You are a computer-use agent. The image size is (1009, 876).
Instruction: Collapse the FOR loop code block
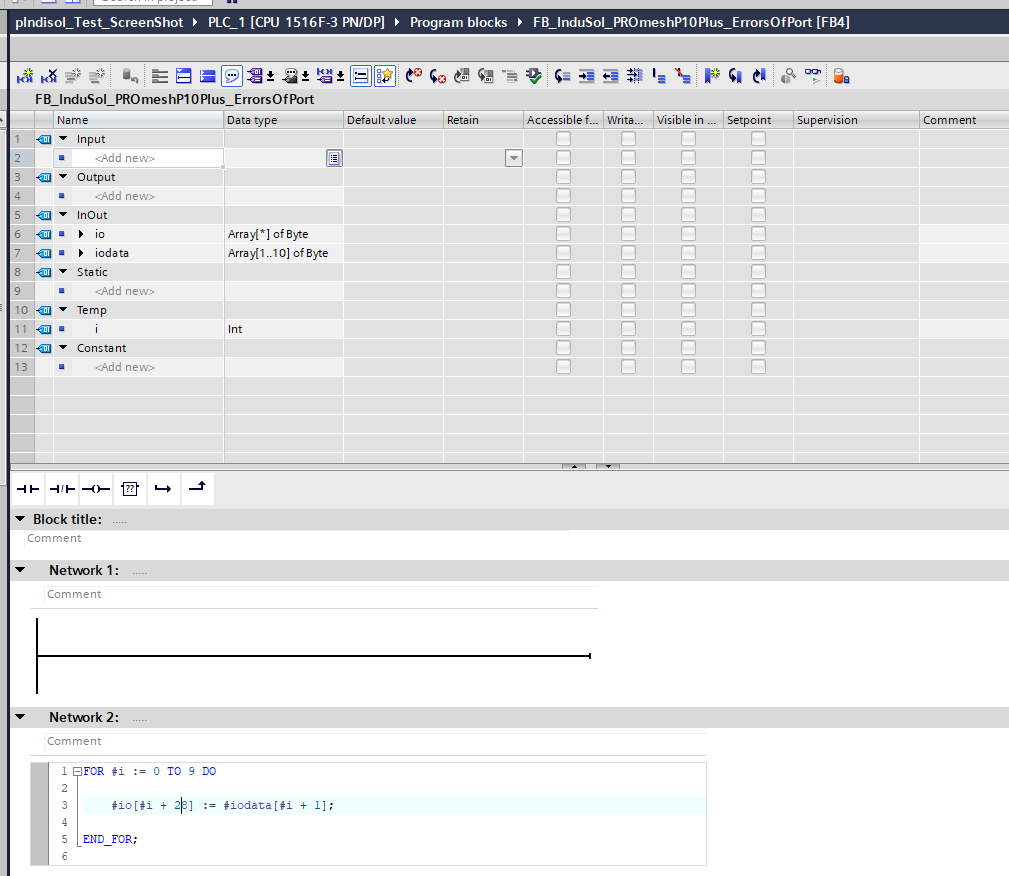point(77,771)
